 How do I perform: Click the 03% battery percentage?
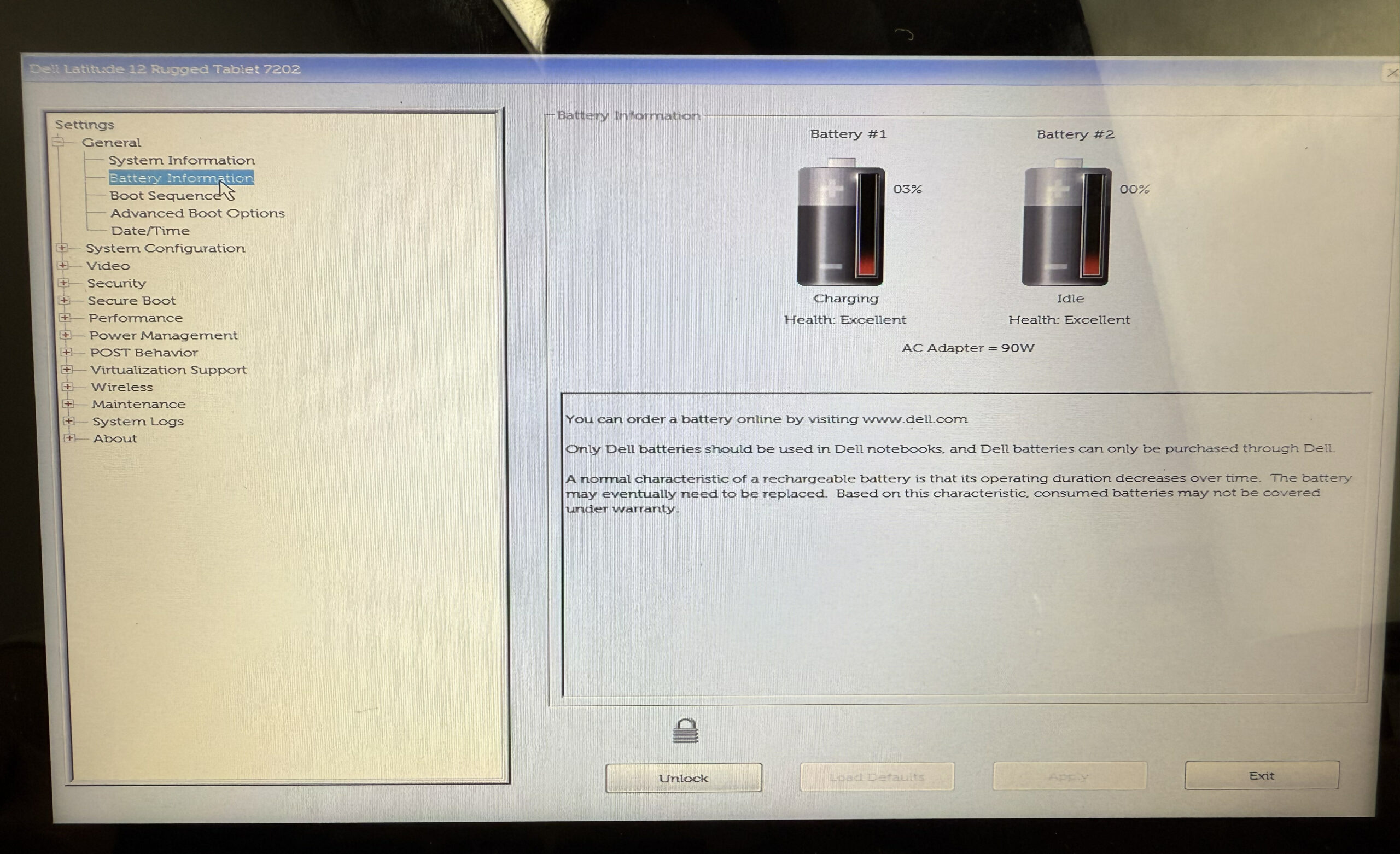click(907, 189)
